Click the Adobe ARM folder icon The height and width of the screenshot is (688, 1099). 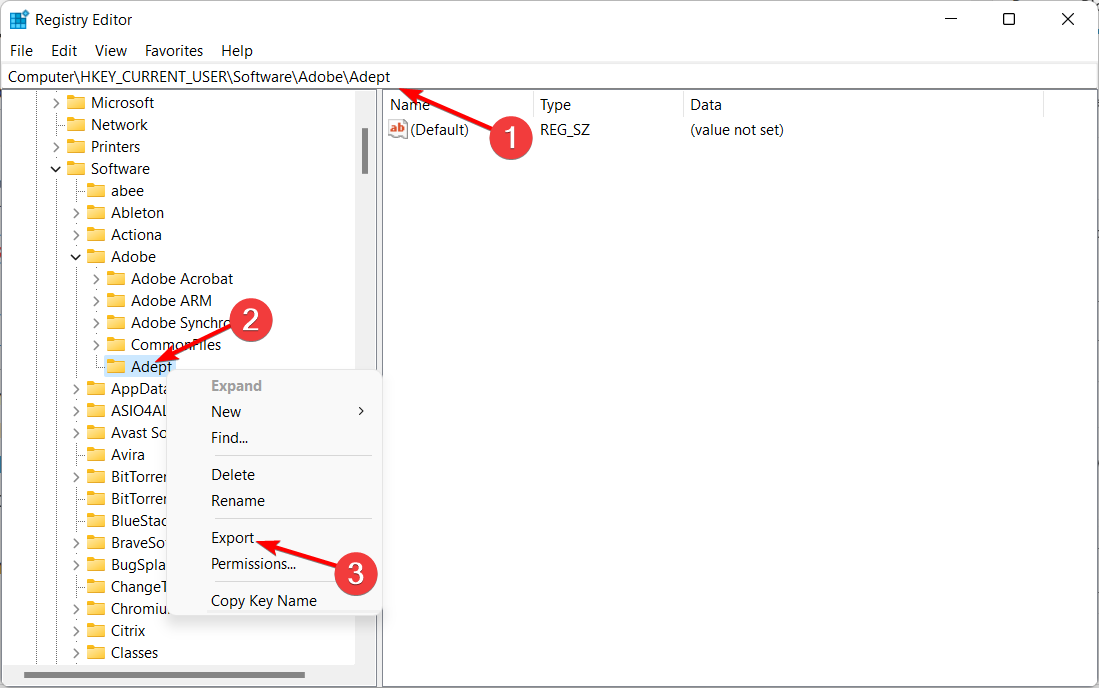(116, 301)
